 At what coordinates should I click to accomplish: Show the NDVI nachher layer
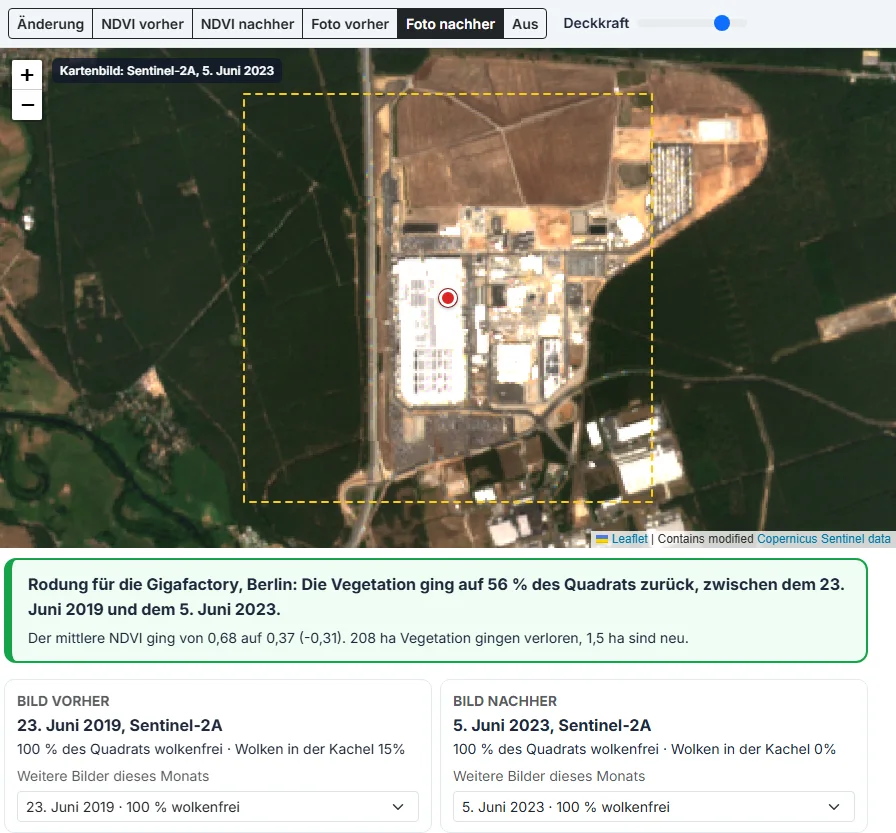pyautogui.click(x=247, y=24)
